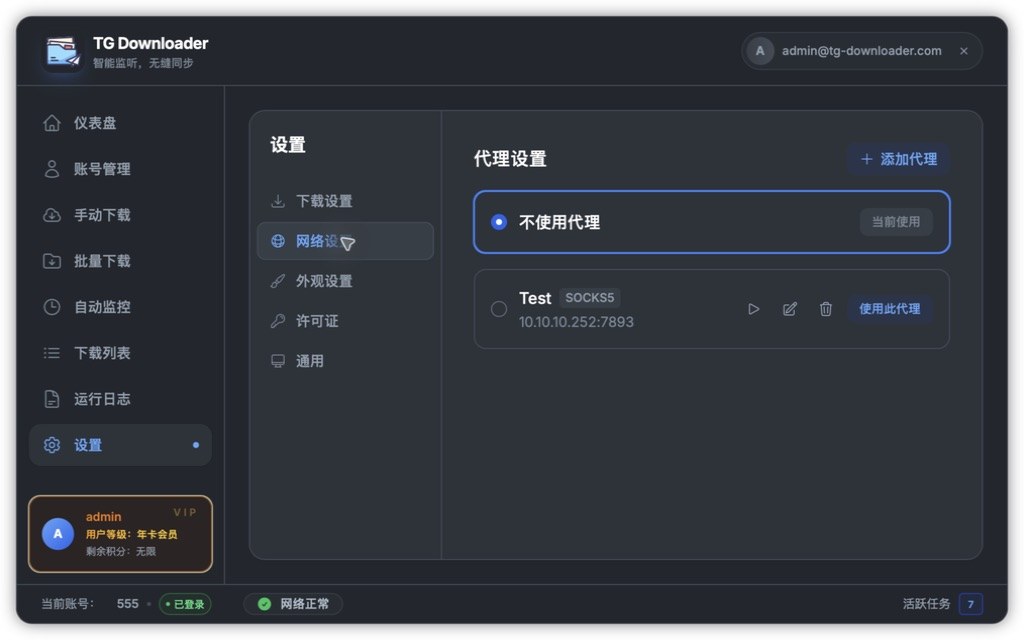Click the active tasks count 7
The width and height of the screenshot is (1024, 640).
point(970,604)
